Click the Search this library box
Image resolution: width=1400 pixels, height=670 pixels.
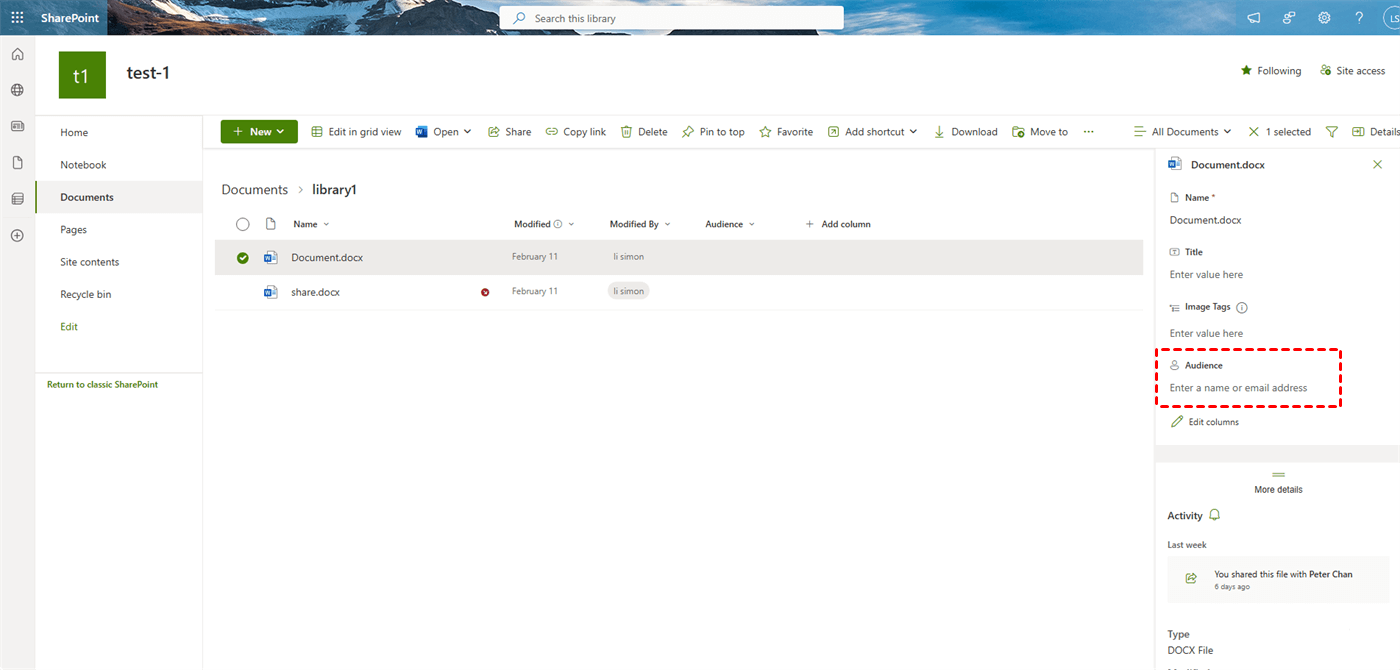pos(671,18)
